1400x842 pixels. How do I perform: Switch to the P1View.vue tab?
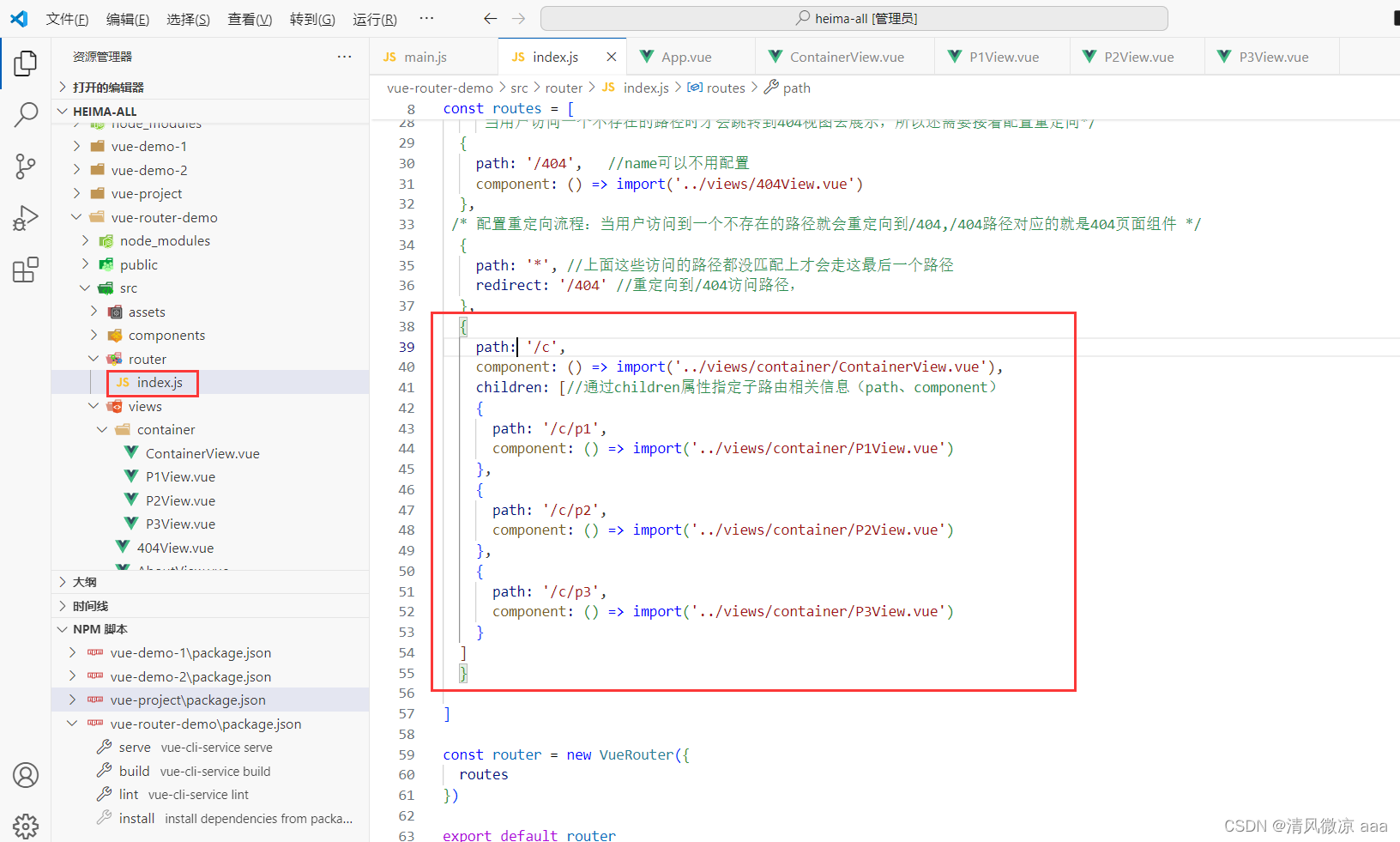pos(1003,57)
